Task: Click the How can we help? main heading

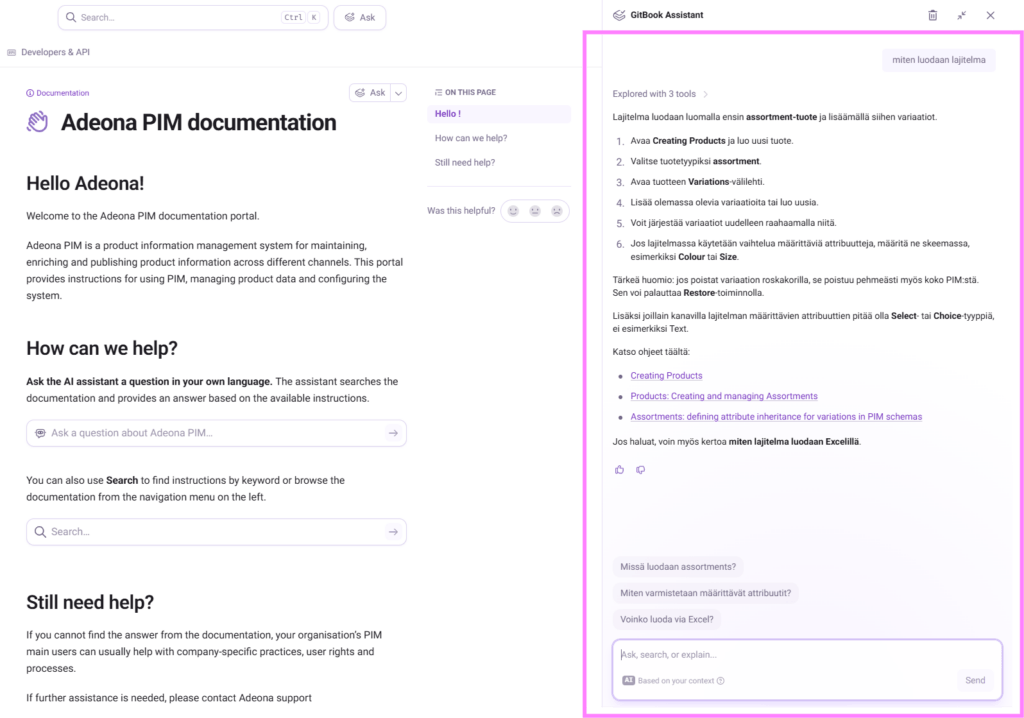Action: [x=102, y=348]
